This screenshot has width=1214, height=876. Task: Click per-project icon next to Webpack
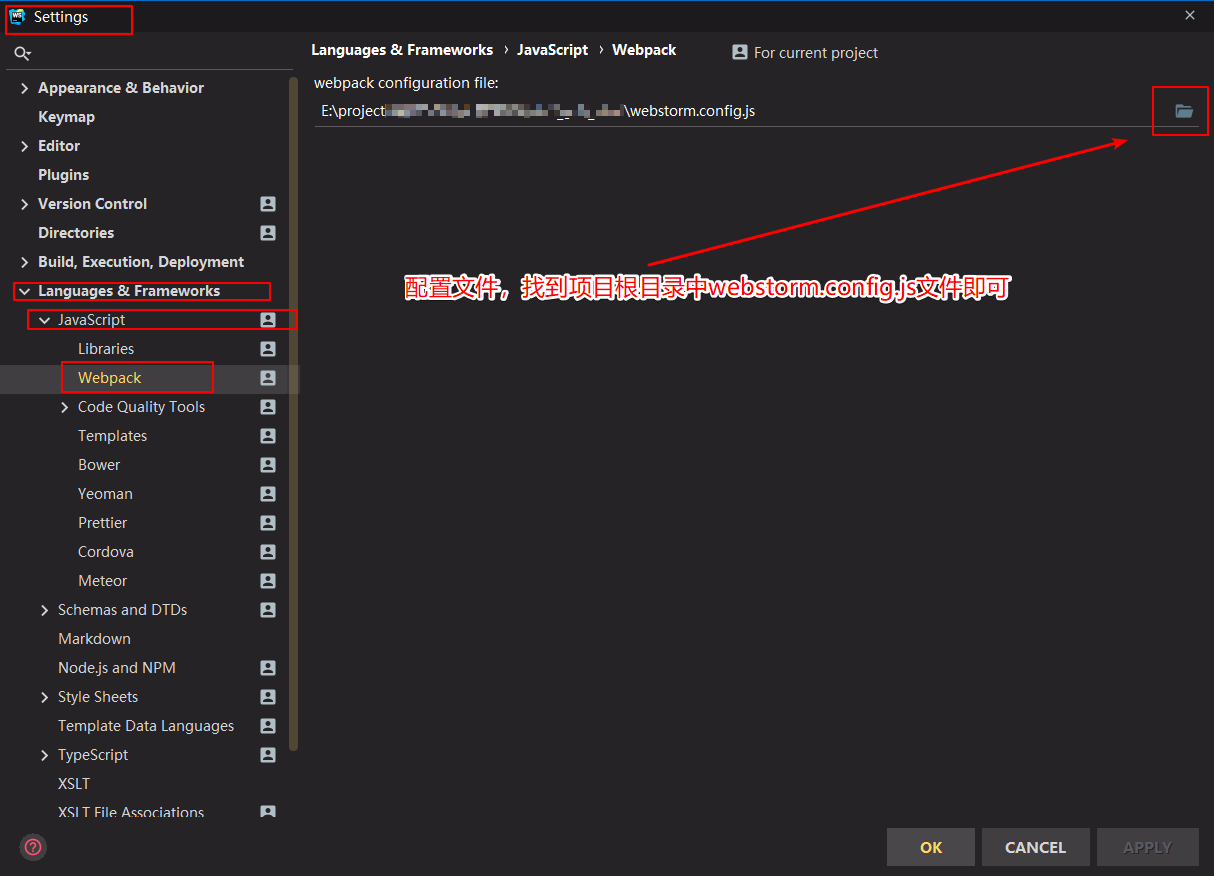[267, 377]
